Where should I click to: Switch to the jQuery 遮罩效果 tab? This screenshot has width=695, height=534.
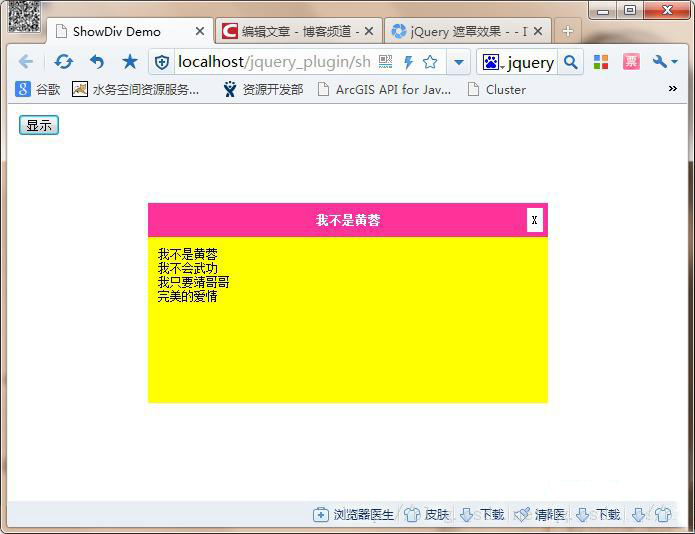coord(466,32)
